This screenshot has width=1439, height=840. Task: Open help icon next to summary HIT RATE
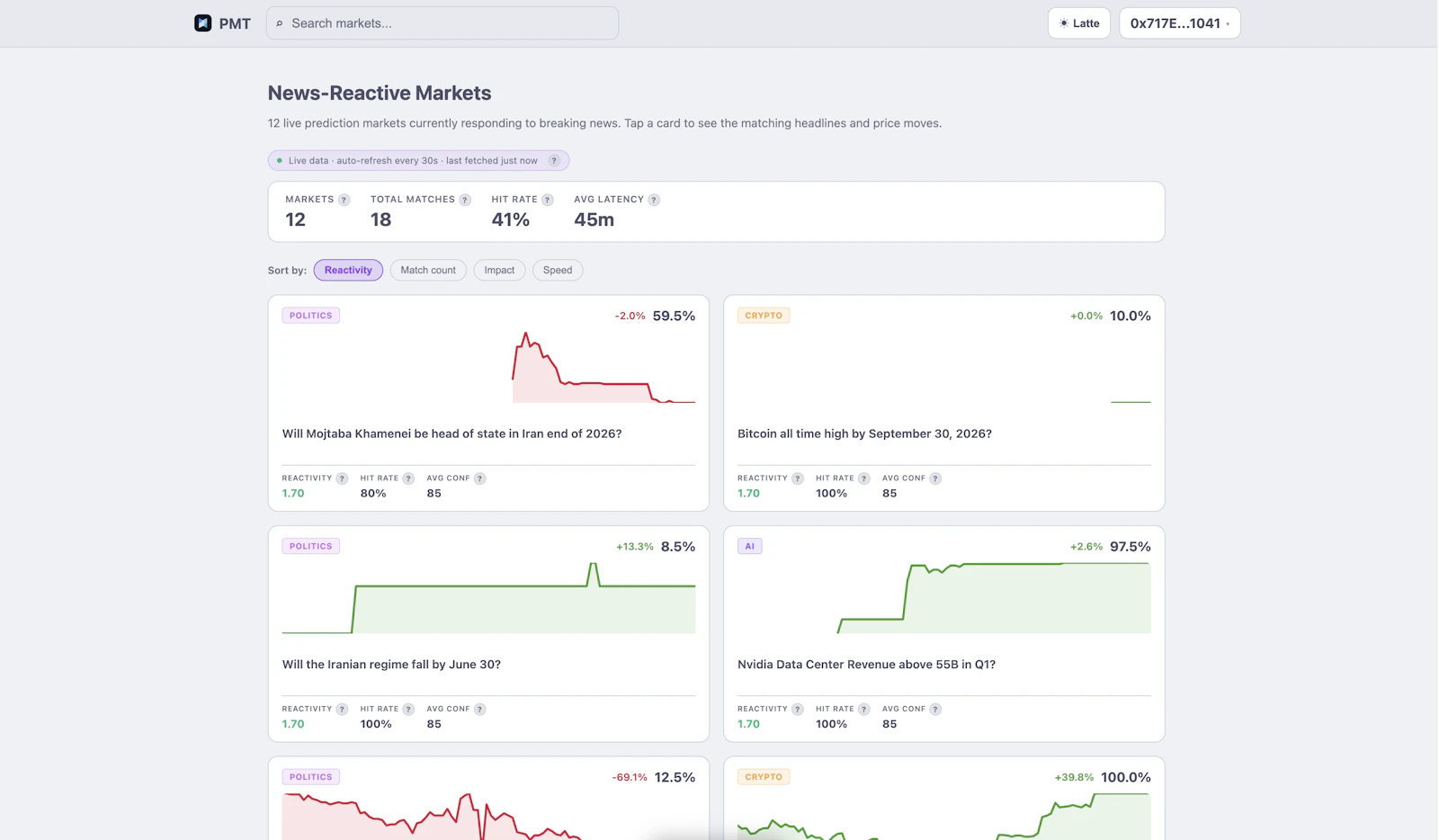point(548,200)
